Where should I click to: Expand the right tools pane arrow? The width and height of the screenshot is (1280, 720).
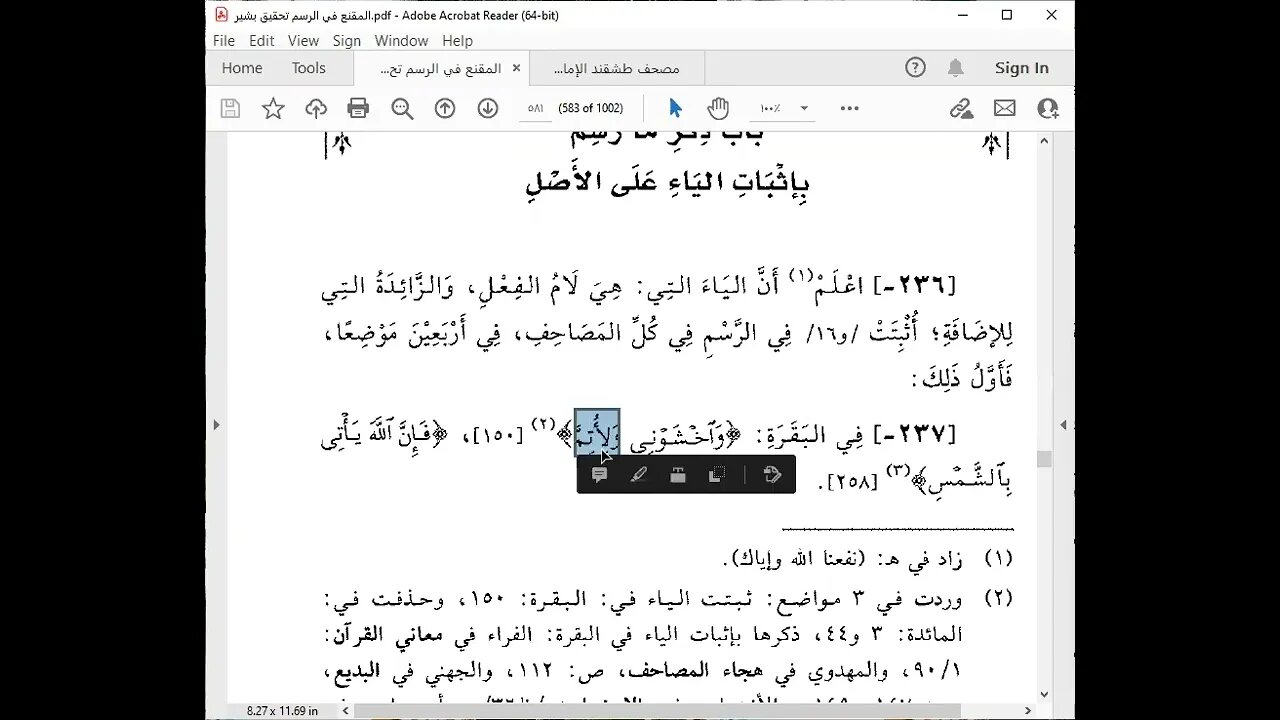[x=1064, y=424]
